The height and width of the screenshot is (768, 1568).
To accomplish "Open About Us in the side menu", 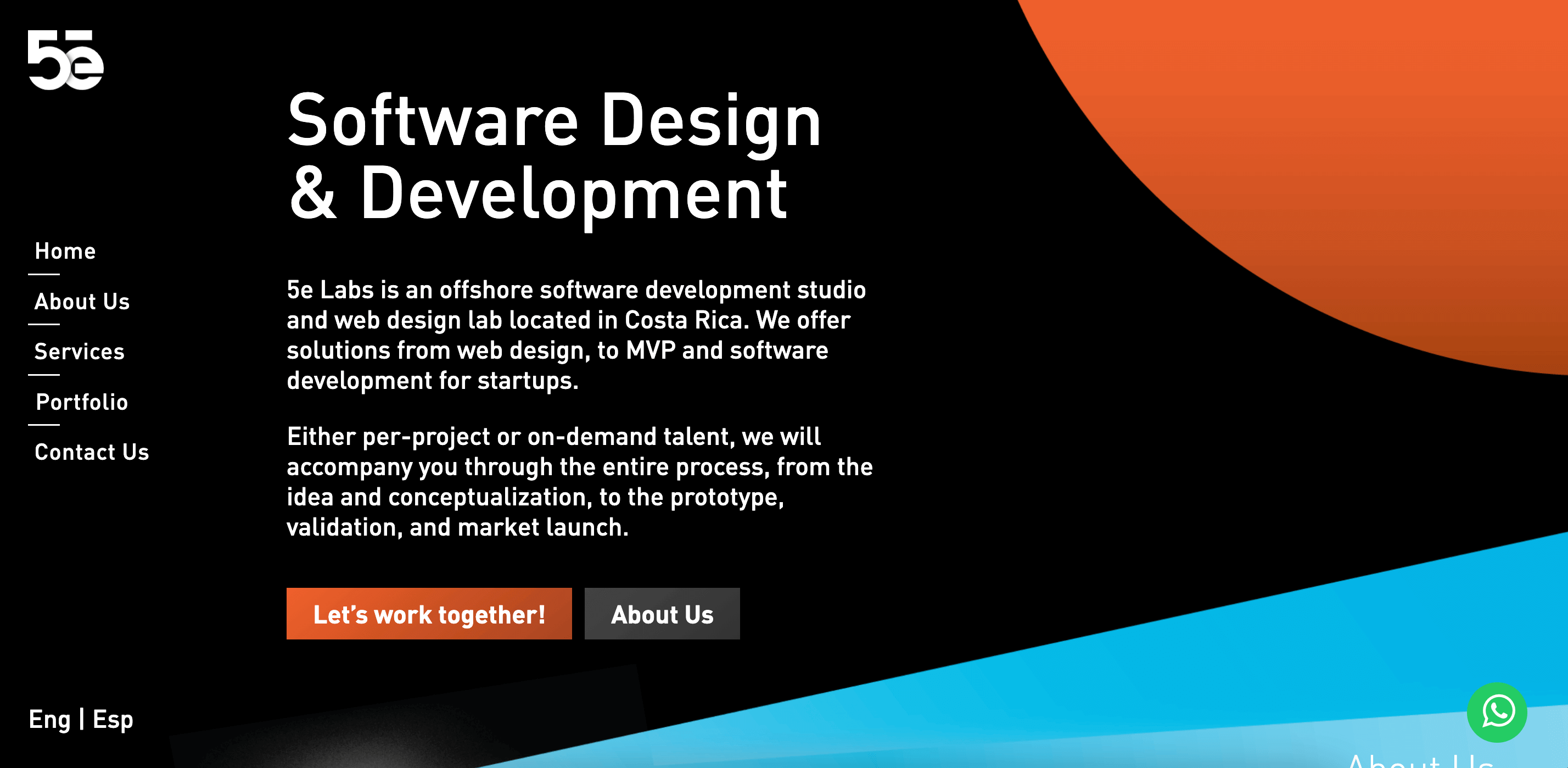I will [x=82, y=302].
